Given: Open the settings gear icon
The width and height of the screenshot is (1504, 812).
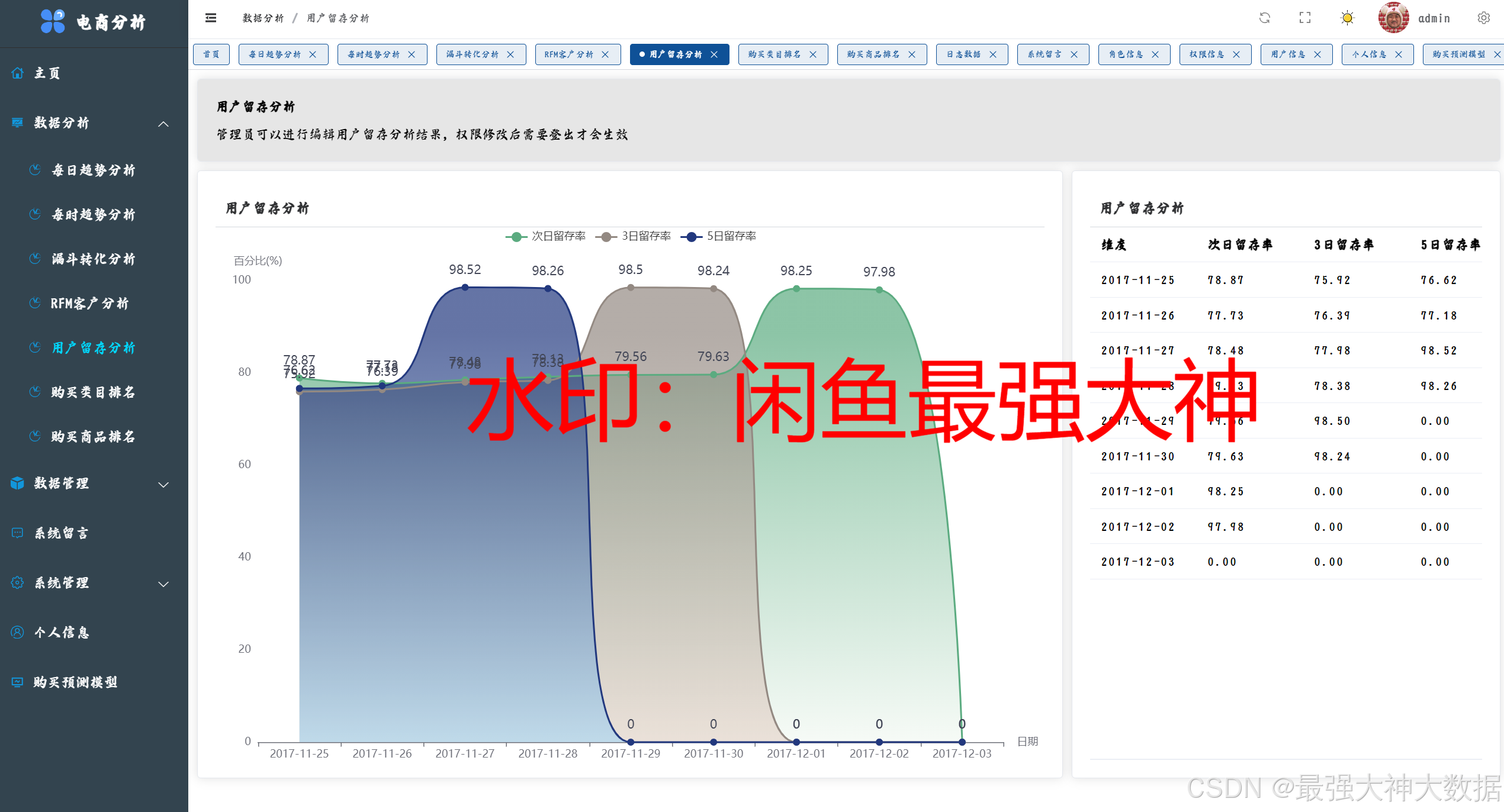Looking at the screenshot, I should pos(1483,18).
